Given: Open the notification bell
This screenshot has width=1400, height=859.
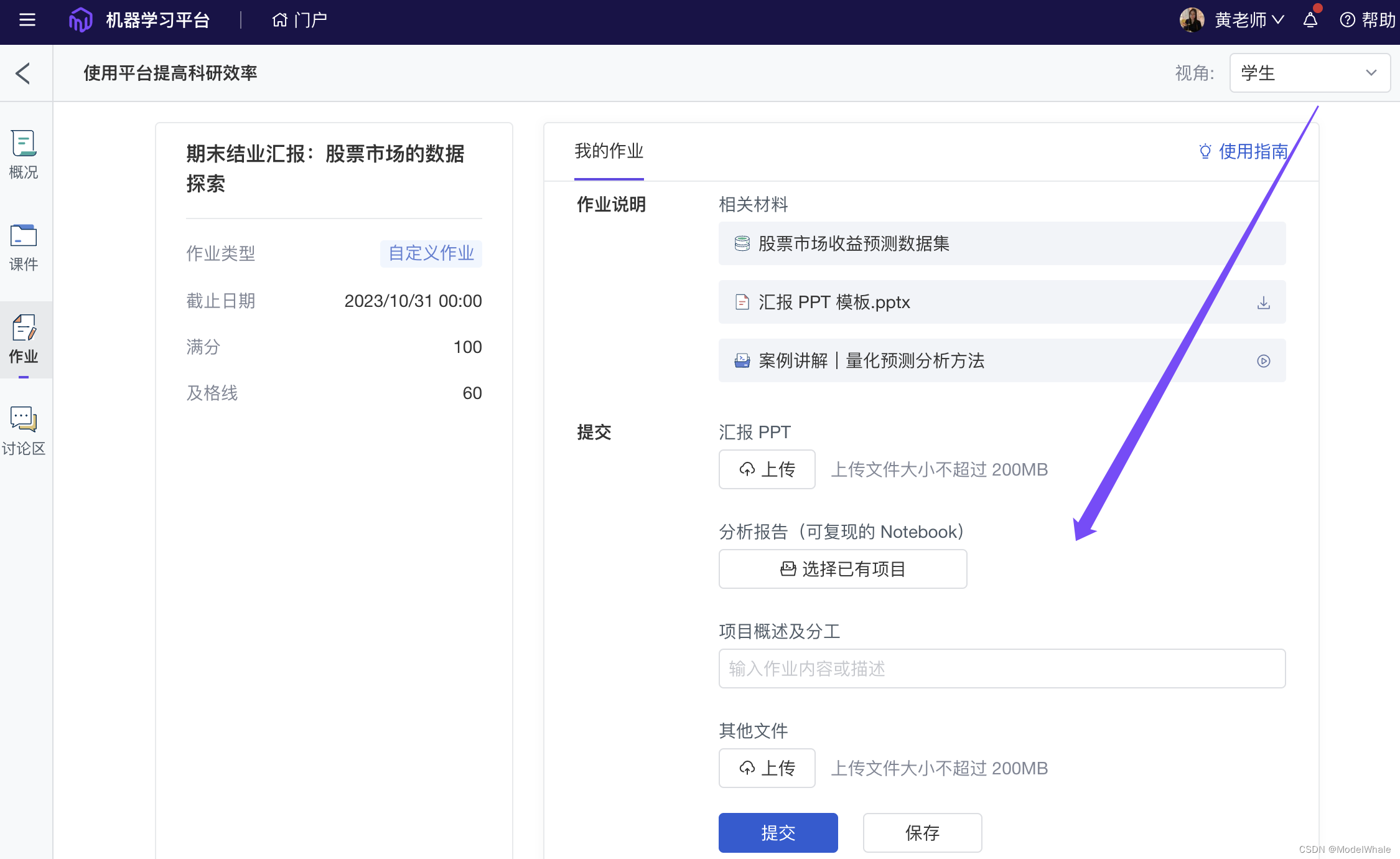Looking at the screenshot, I should (x=1310, y=20).
